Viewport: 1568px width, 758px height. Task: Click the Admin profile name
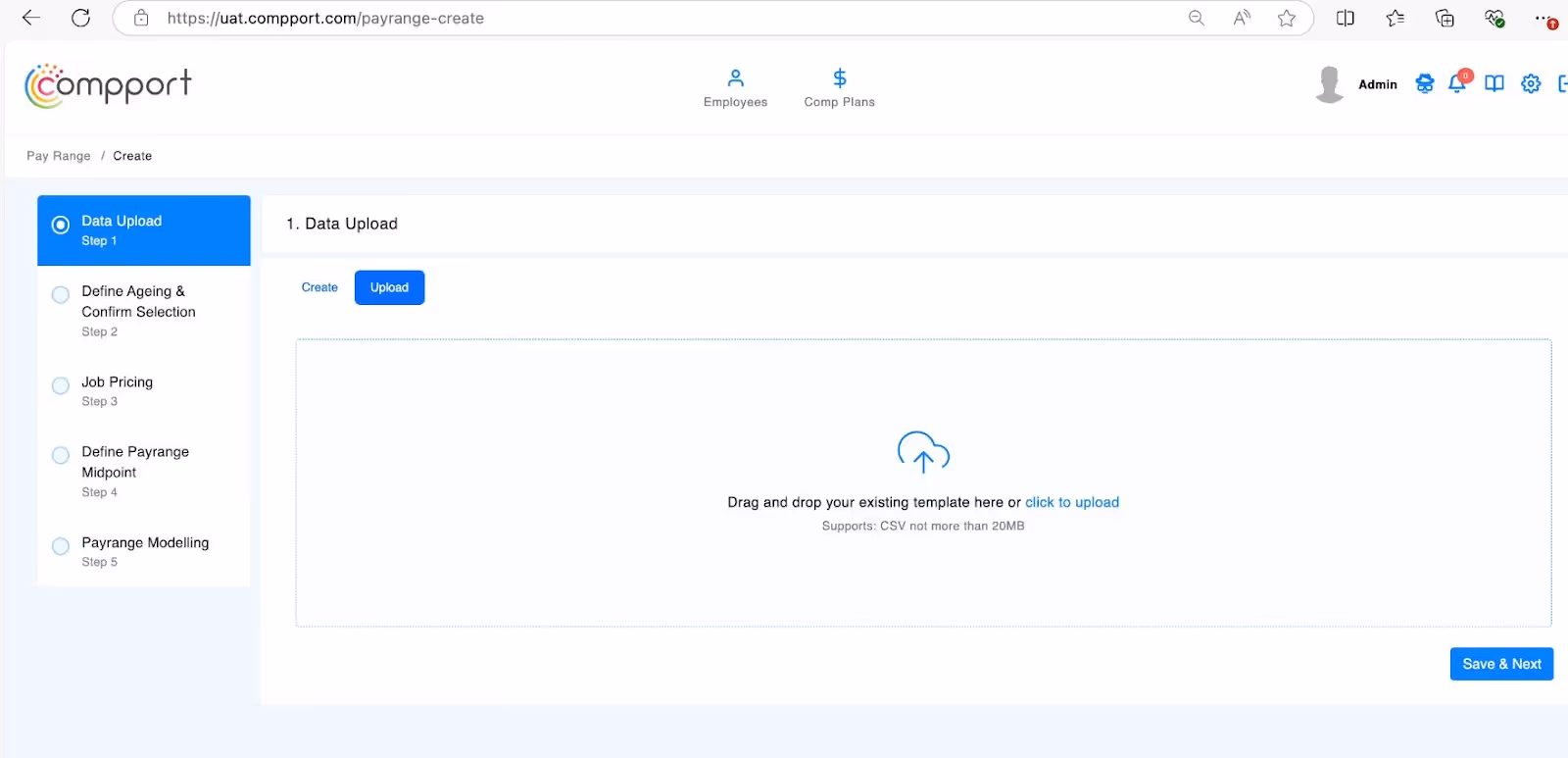coord(1378,84)
